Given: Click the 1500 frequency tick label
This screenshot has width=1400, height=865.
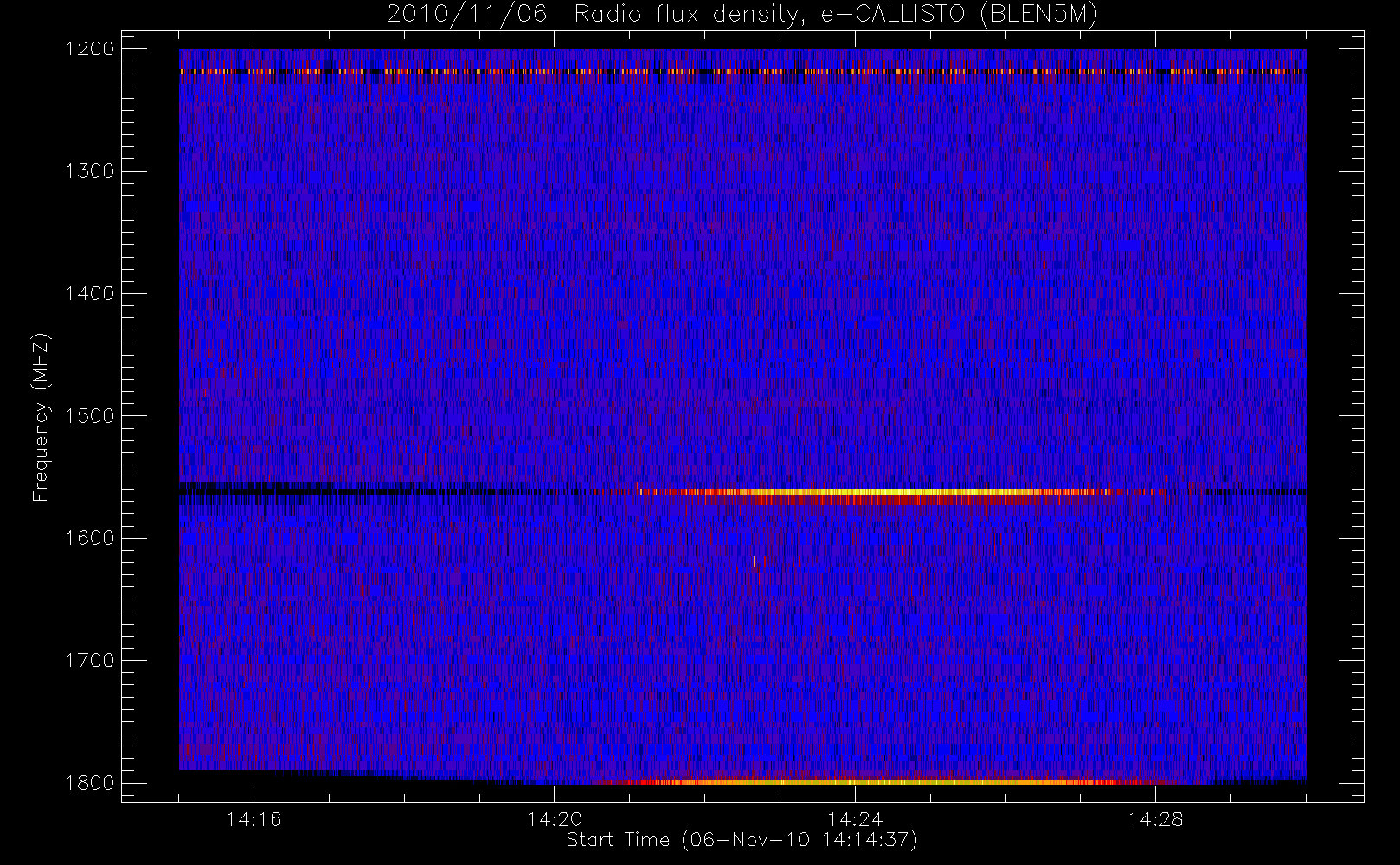Looking at the screenshot, I should click(x=90, y=415).
